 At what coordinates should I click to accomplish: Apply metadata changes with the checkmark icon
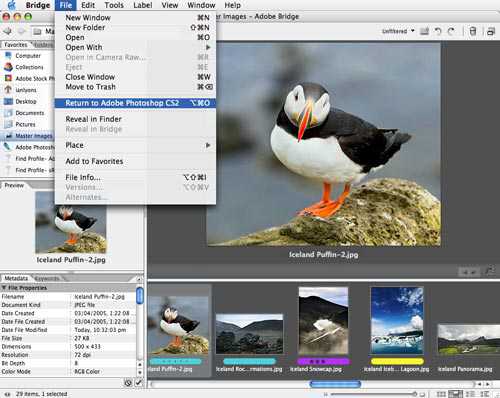(x=138, y=383)
